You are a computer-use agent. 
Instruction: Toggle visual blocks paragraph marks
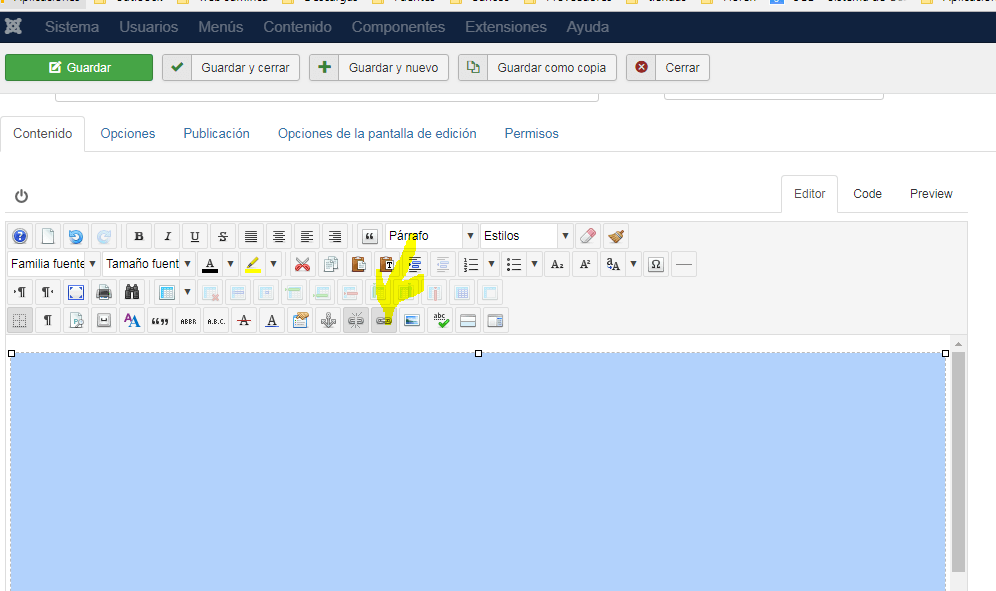[48, 320]
